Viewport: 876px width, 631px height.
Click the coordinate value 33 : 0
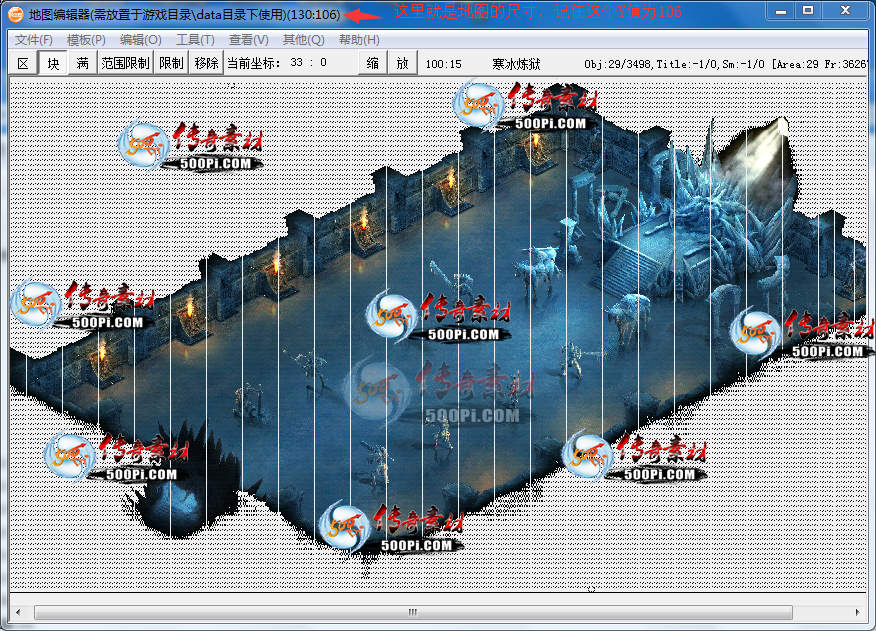[x=308, y=63]
